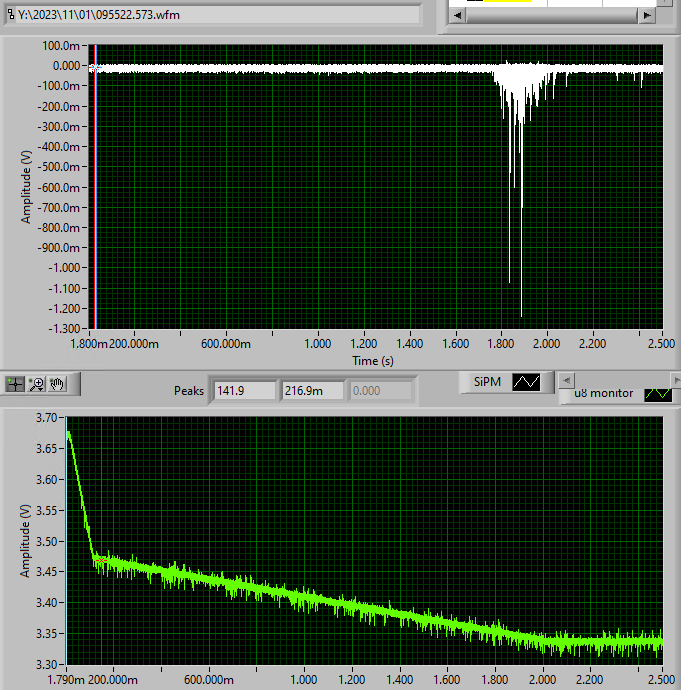Open the SiPM plot line style icon

[526, 381]
